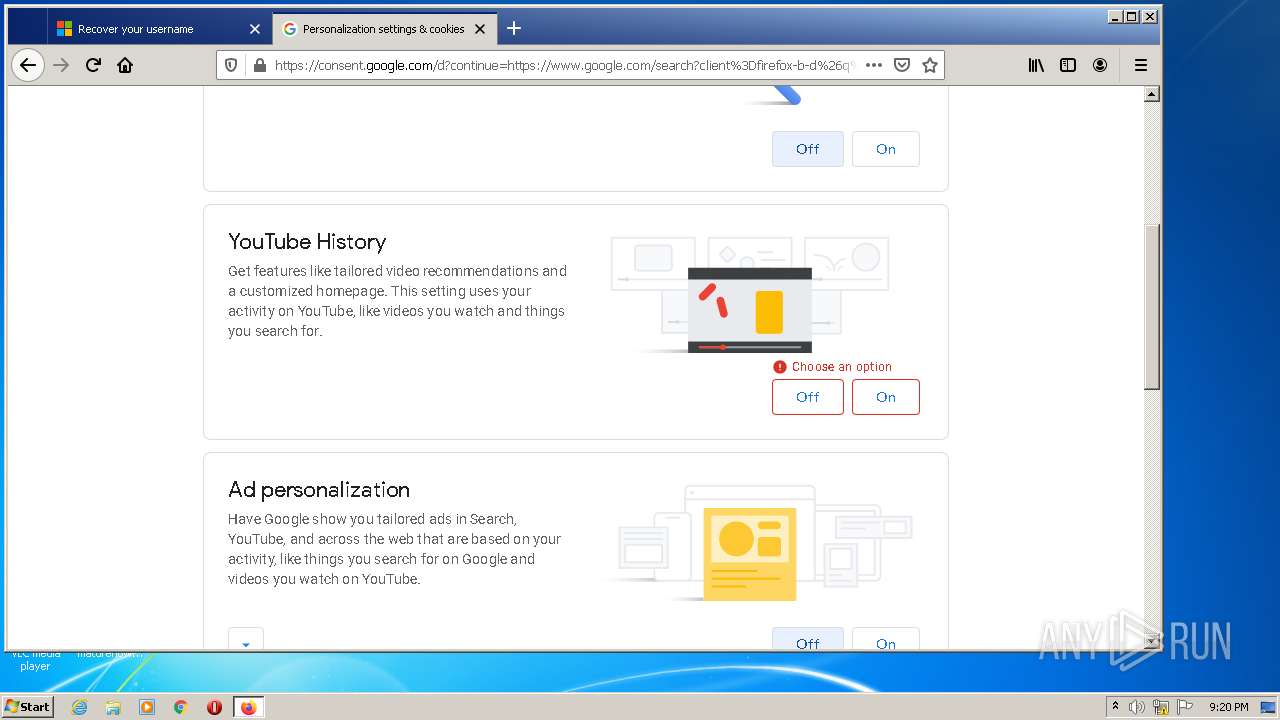Show tracking protection shield info
The image size is (1280, 720).
(x=231, y=65)
